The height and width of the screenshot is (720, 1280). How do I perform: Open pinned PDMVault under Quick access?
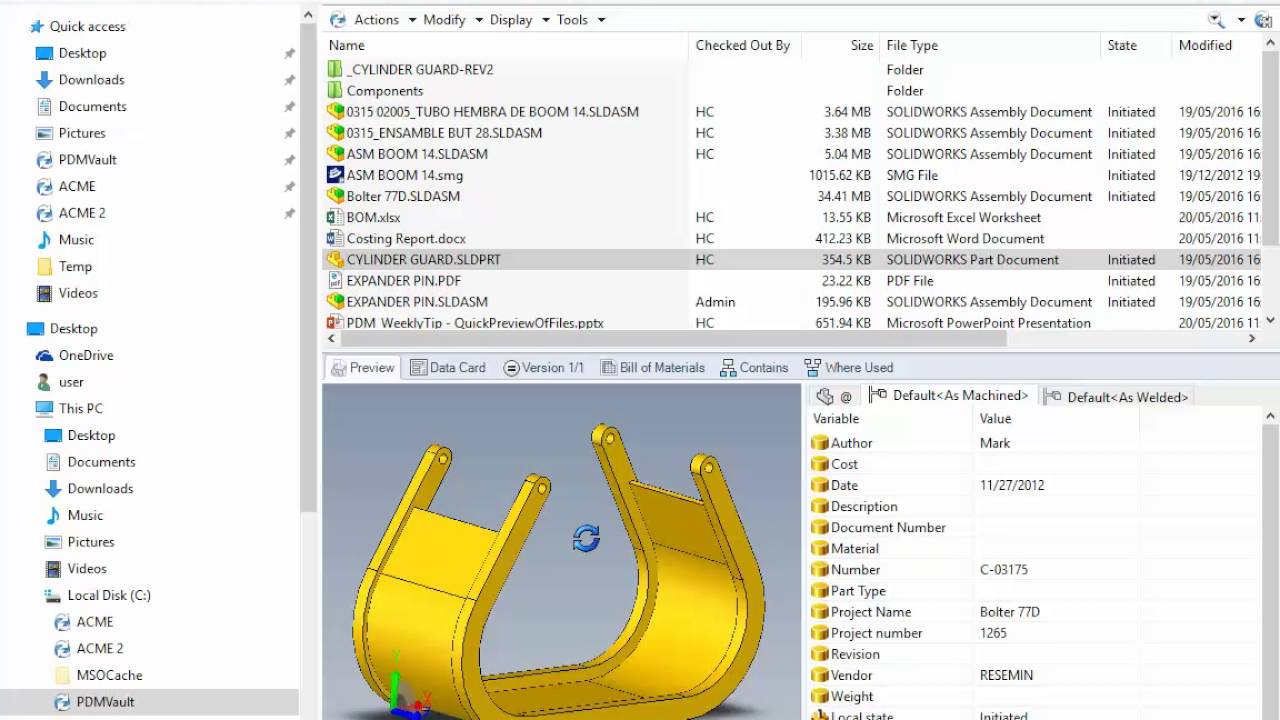coord(78,160)
